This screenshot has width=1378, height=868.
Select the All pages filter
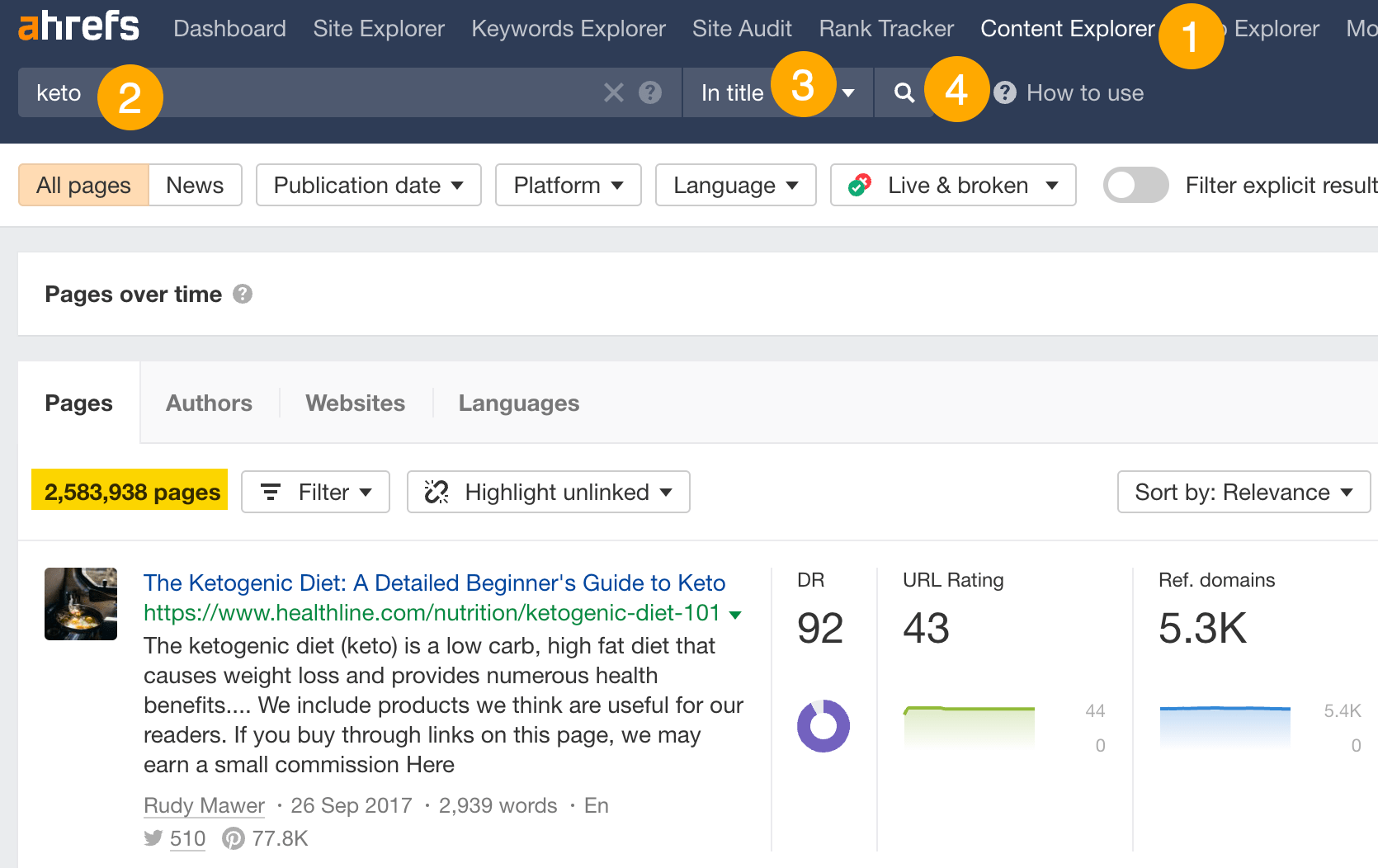83,185
